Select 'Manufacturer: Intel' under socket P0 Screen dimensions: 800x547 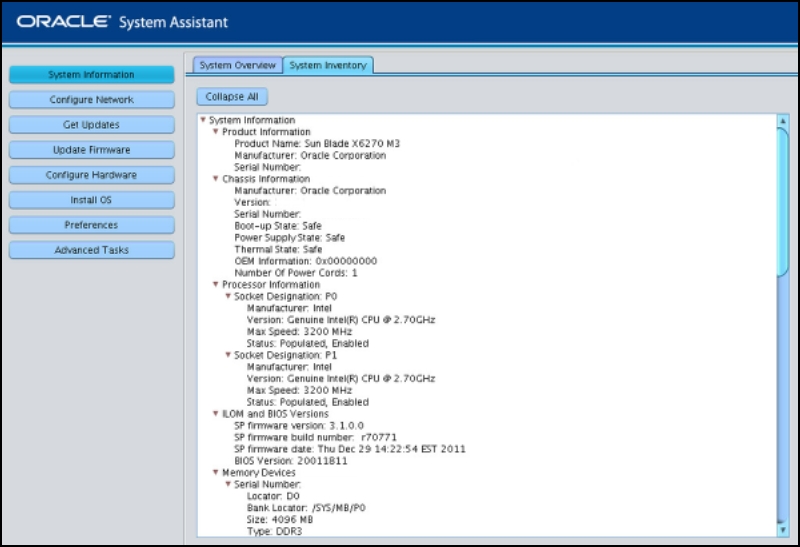pyautogui.click(x=289, y=308)
